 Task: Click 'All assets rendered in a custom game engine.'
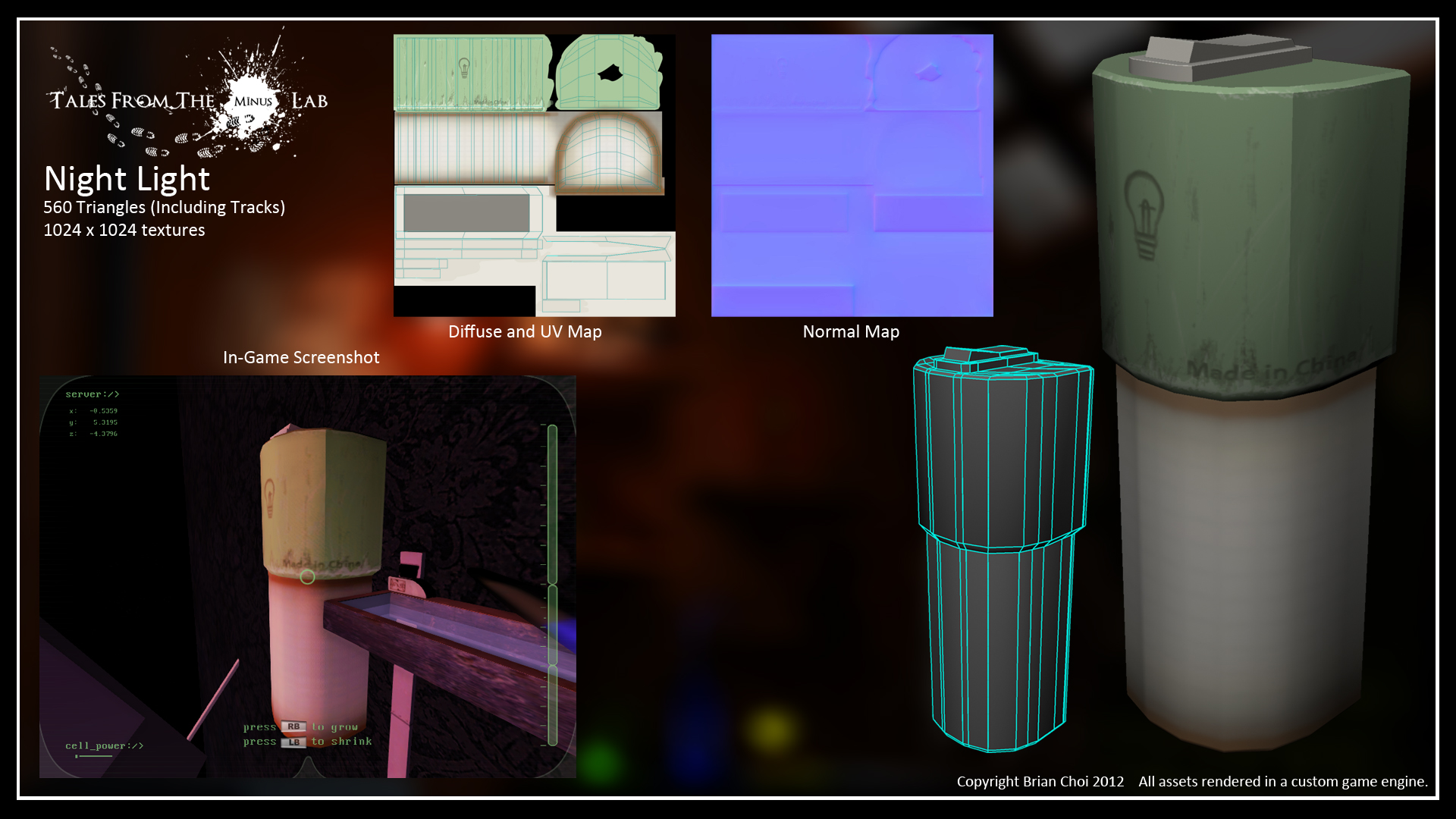click(x=1283, y=782)
